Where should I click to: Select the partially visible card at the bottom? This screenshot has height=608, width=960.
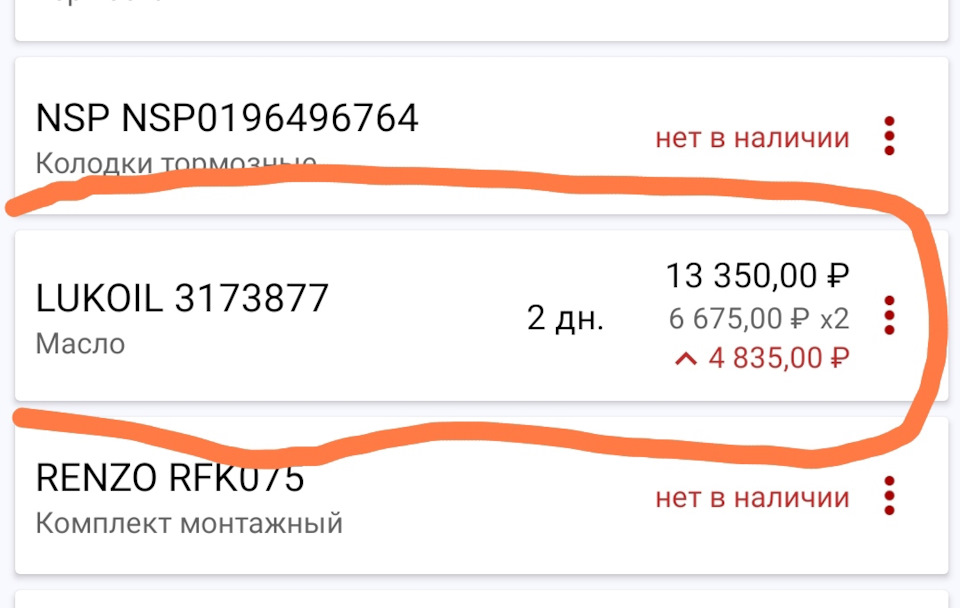tap(481, 599)
